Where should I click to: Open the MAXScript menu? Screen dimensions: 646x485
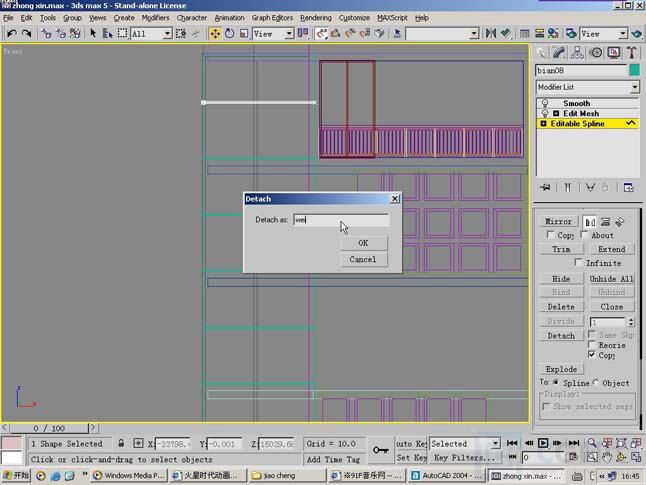coord(392,18)
